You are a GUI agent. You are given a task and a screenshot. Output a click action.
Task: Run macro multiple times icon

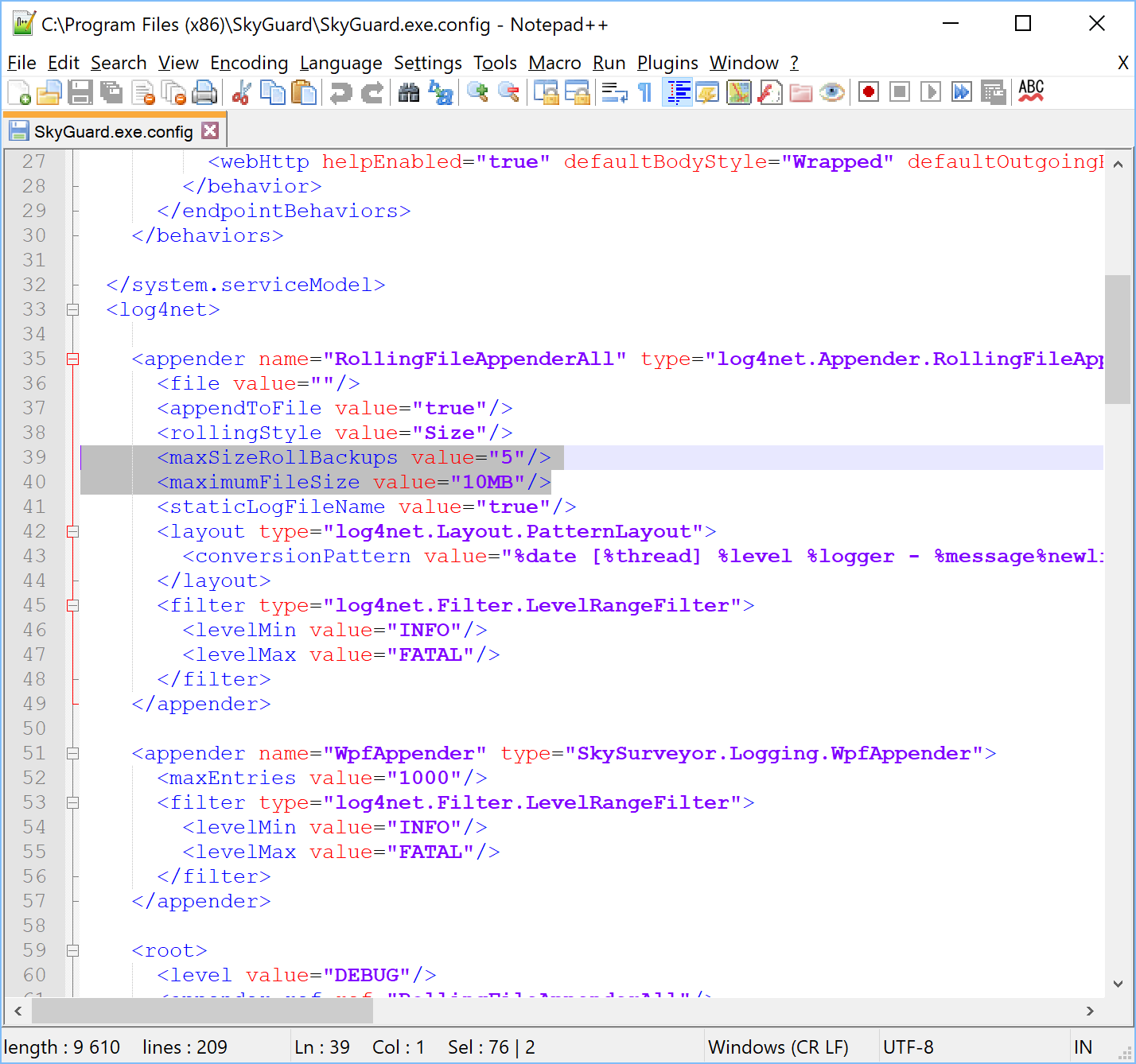point(962,93)
